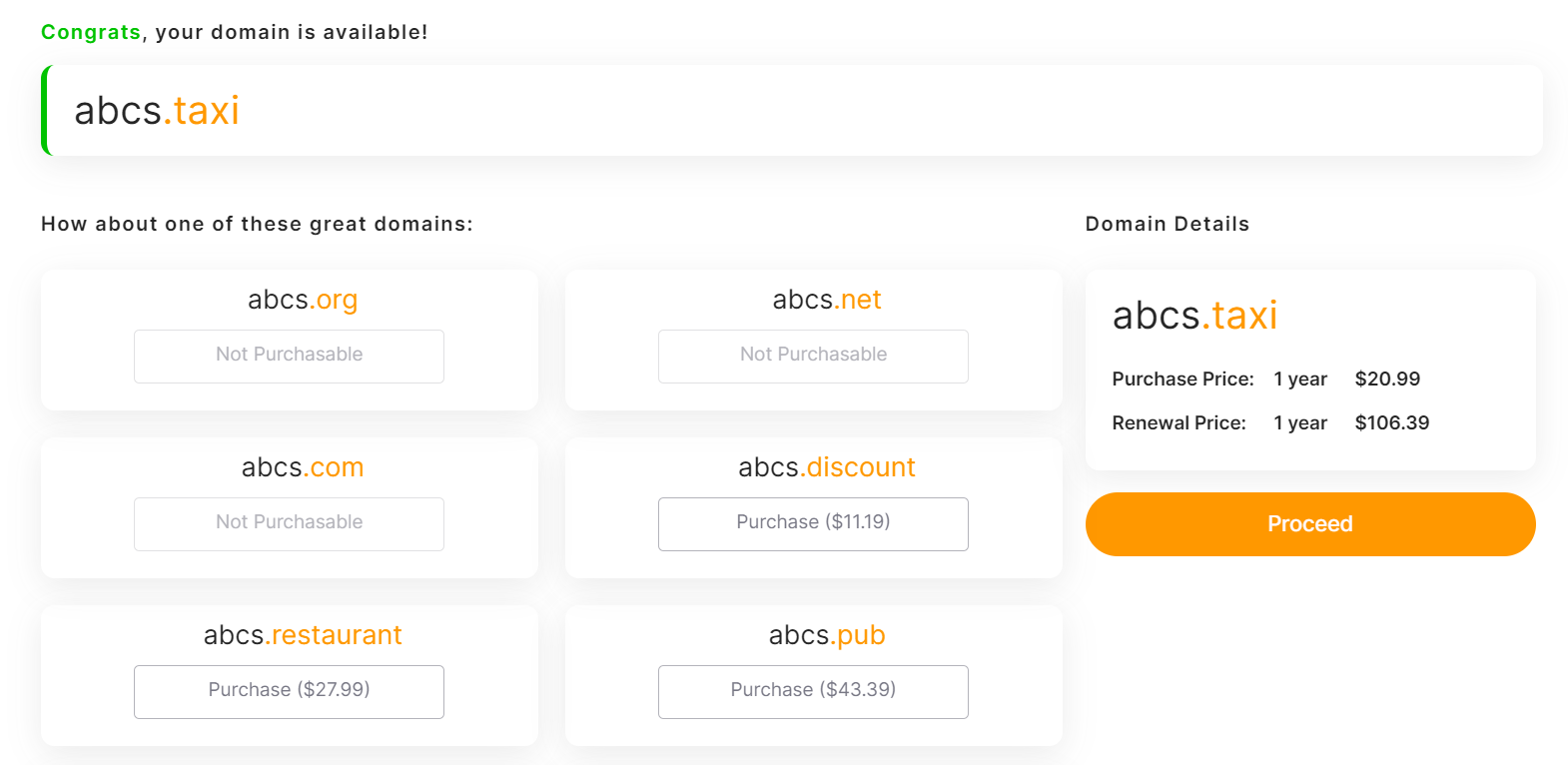Click the Proceed button
The image size is (1568, 765).
tap(1309, 524)
